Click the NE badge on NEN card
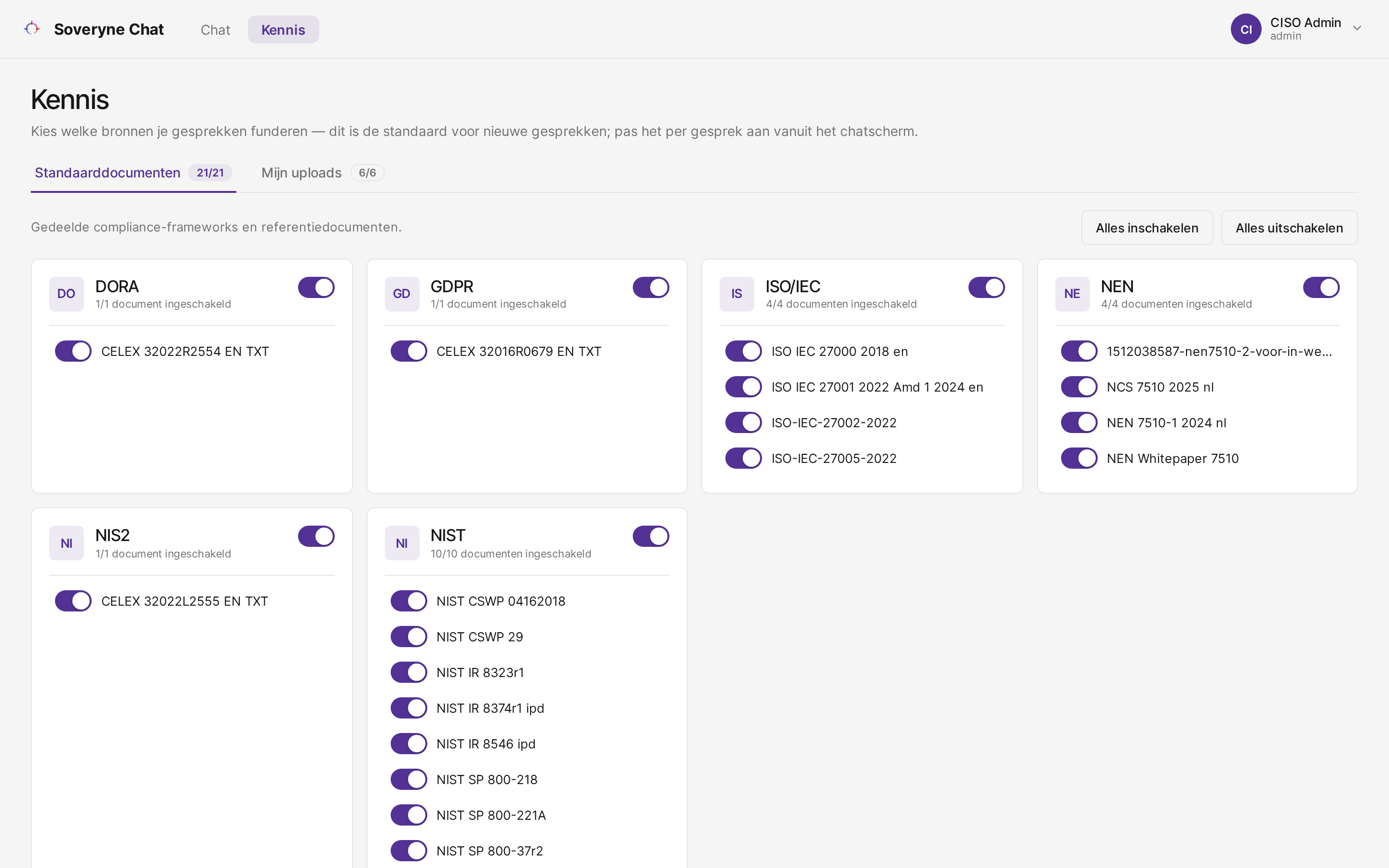Viewport: 1389px width, 868px height. point(1072,294)
